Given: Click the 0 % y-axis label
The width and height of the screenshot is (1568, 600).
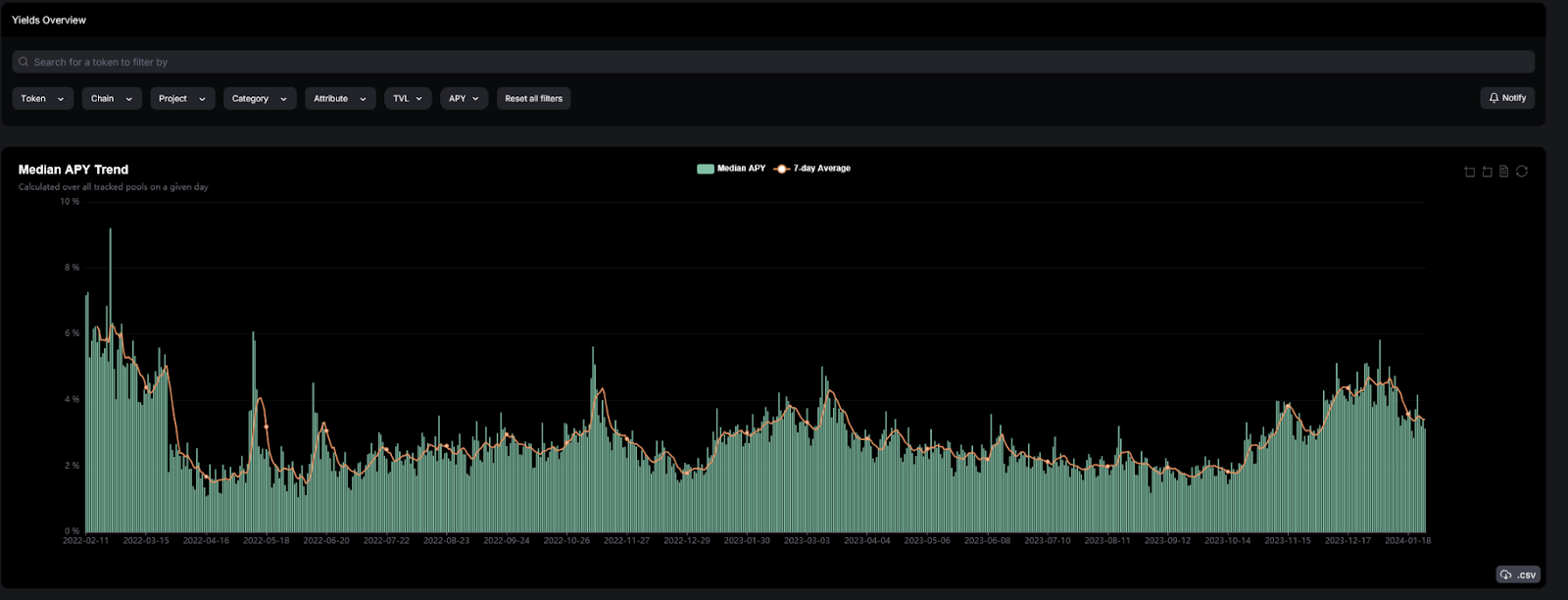Looking at the screenshot, I should 72,531.
